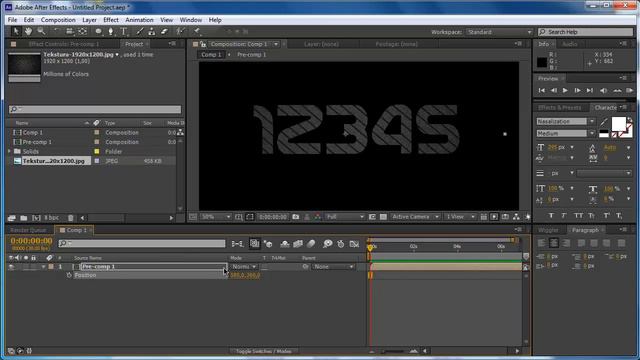Select the Hand tool
This screenshot has height=360, width=640.
28,31
